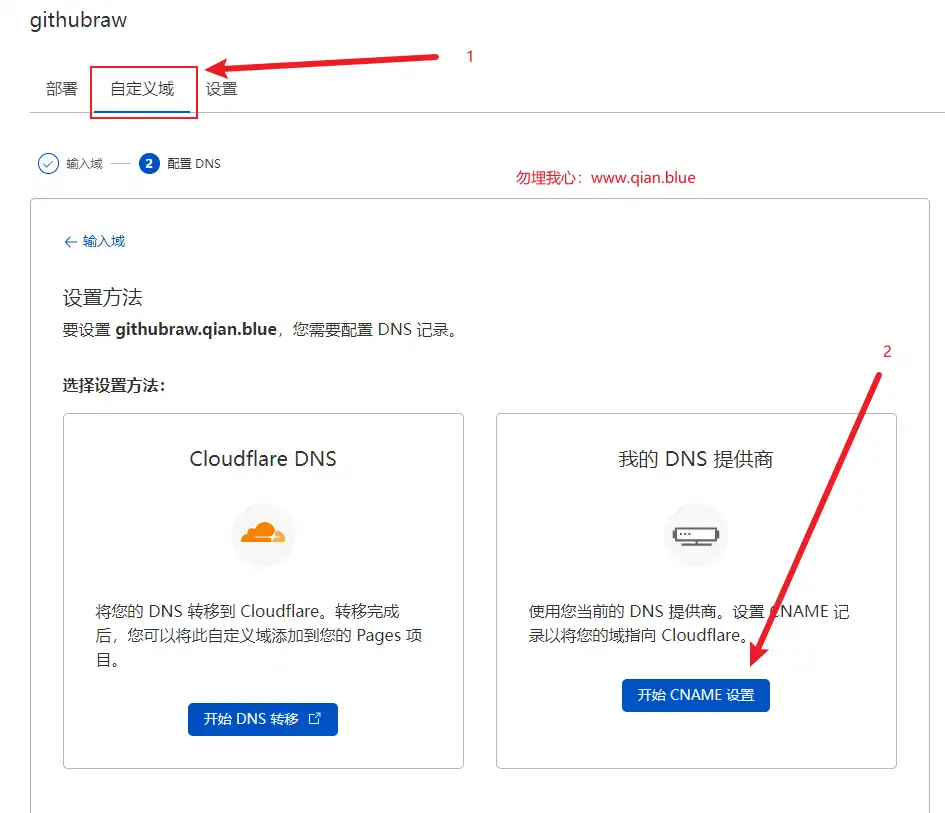
Task: Click the left arrow back icon
Action: click(x=70, y=242)
